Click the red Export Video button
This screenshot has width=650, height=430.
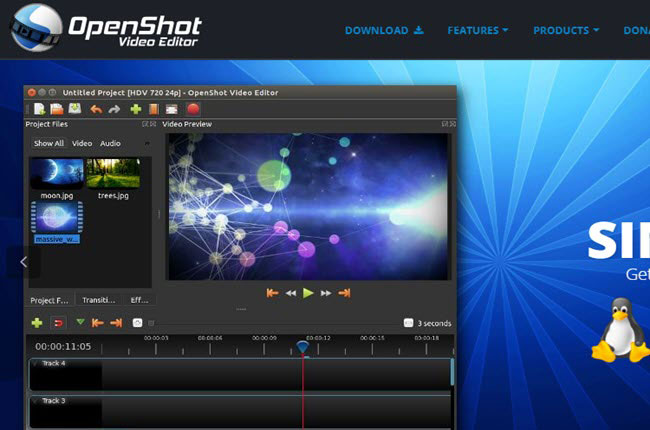[193, 109]
